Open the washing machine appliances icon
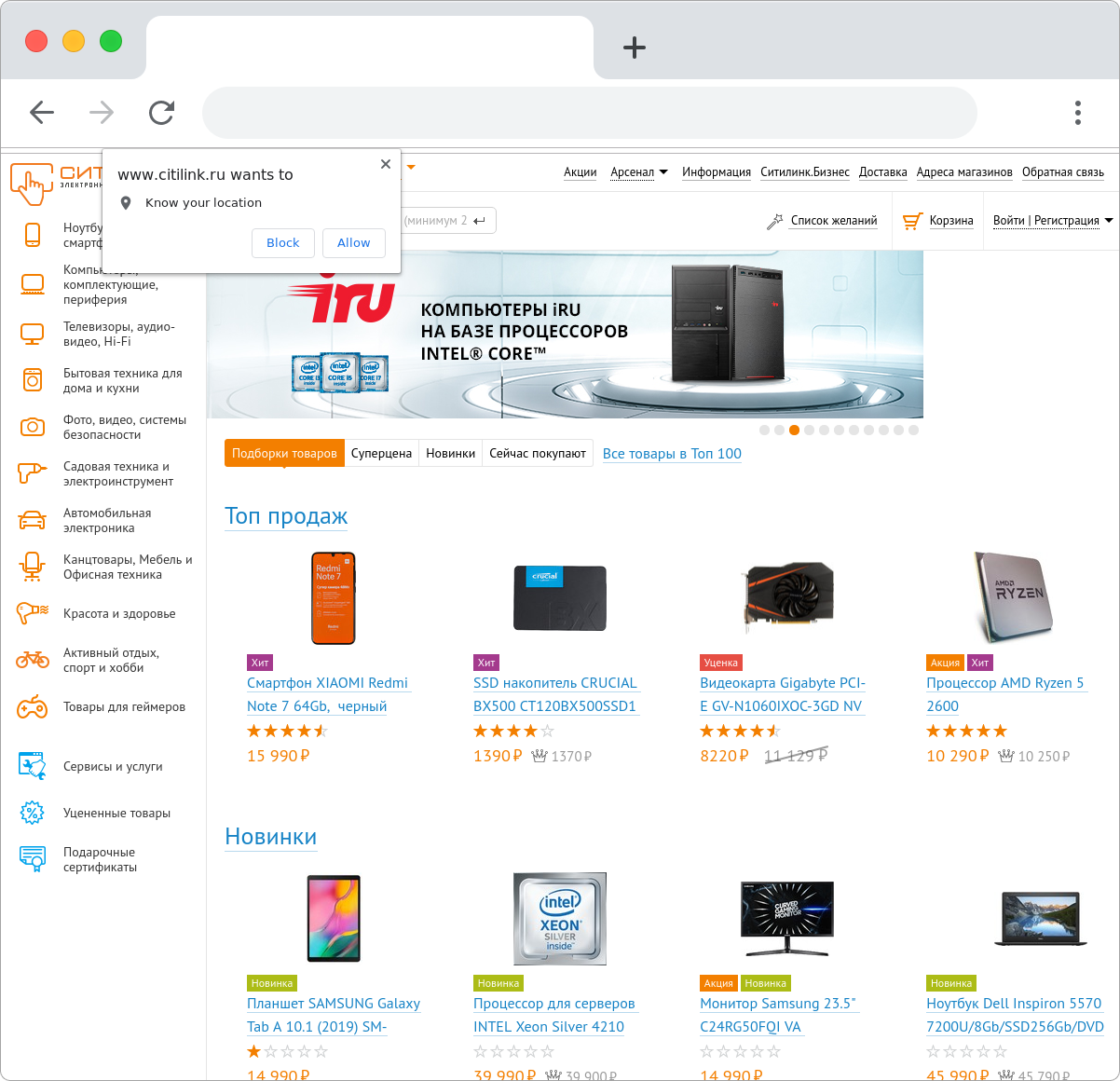This screenshot has height=1081, width=1120. click(x=33, y=379)
